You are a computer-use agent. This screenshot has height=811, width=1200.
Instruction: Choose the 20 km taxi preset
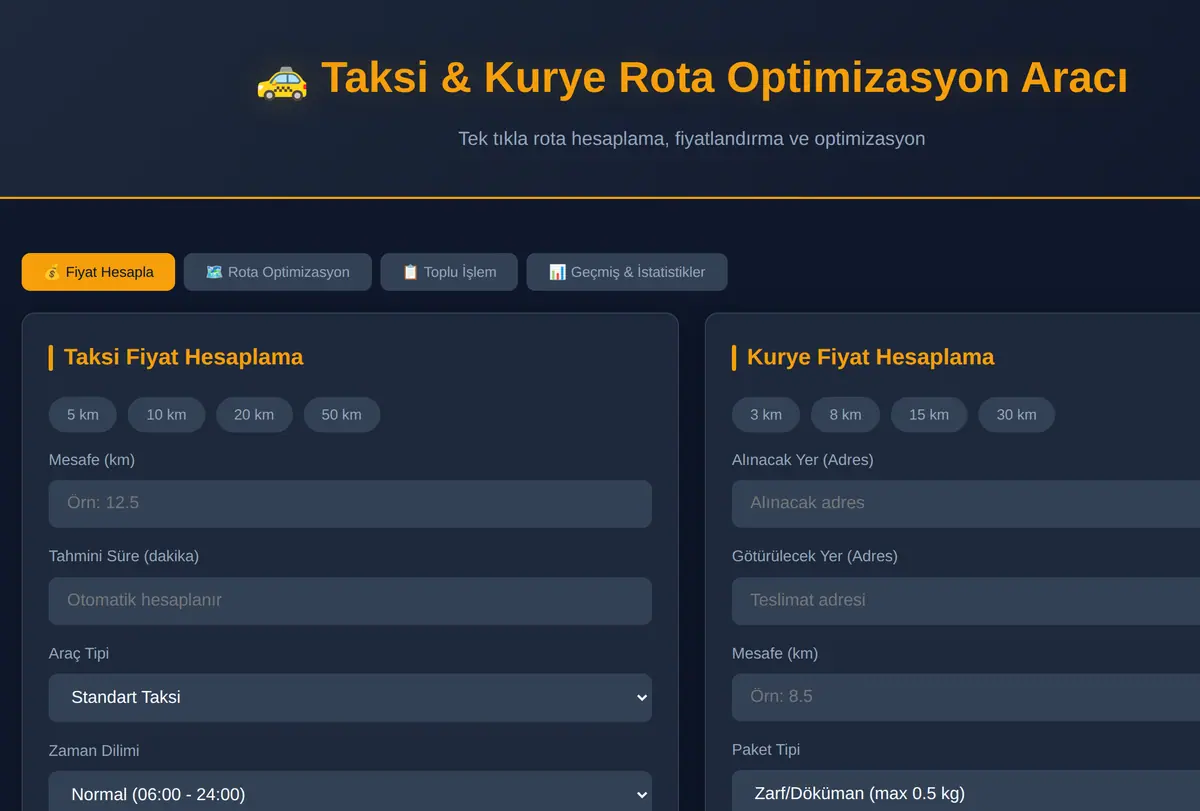(254, 415)
